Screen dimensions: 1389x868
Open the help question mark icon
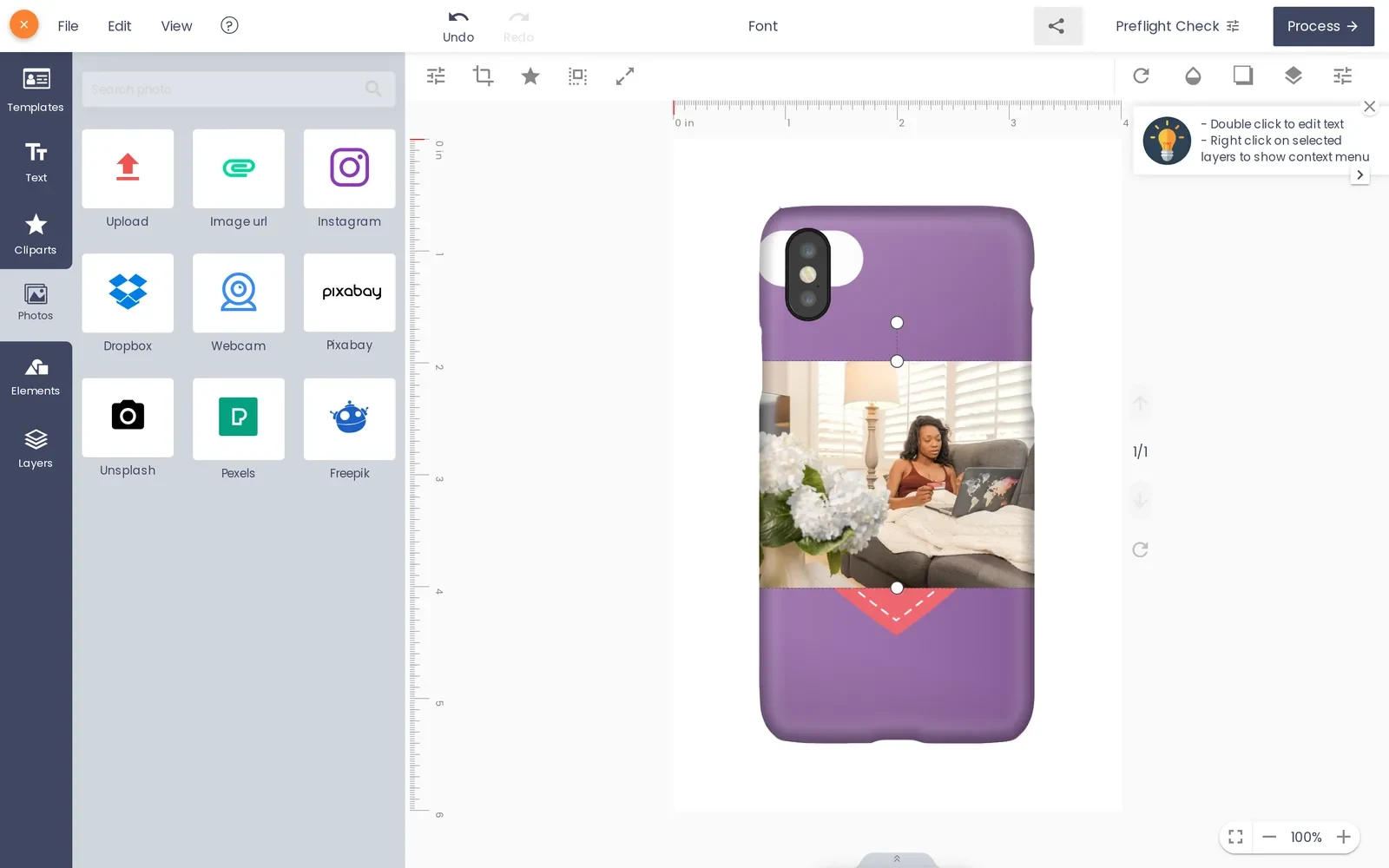(229, 25)
